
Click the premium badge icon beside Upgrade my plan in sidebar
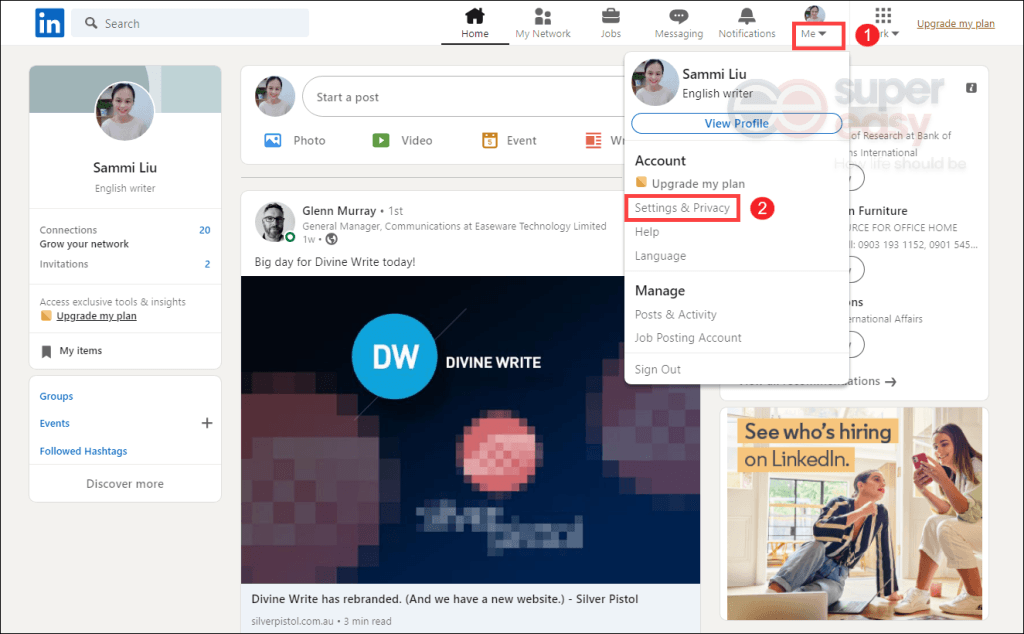pos(46,316)
